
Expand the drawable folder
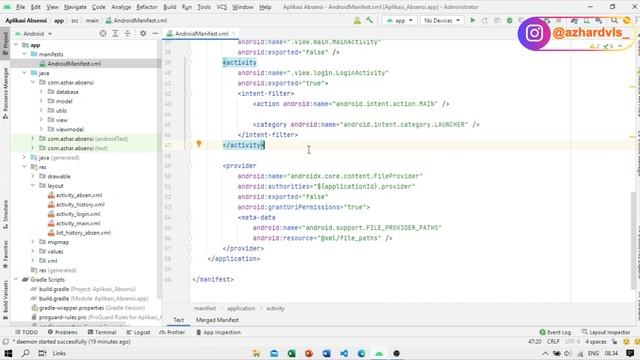pos(33,176)
